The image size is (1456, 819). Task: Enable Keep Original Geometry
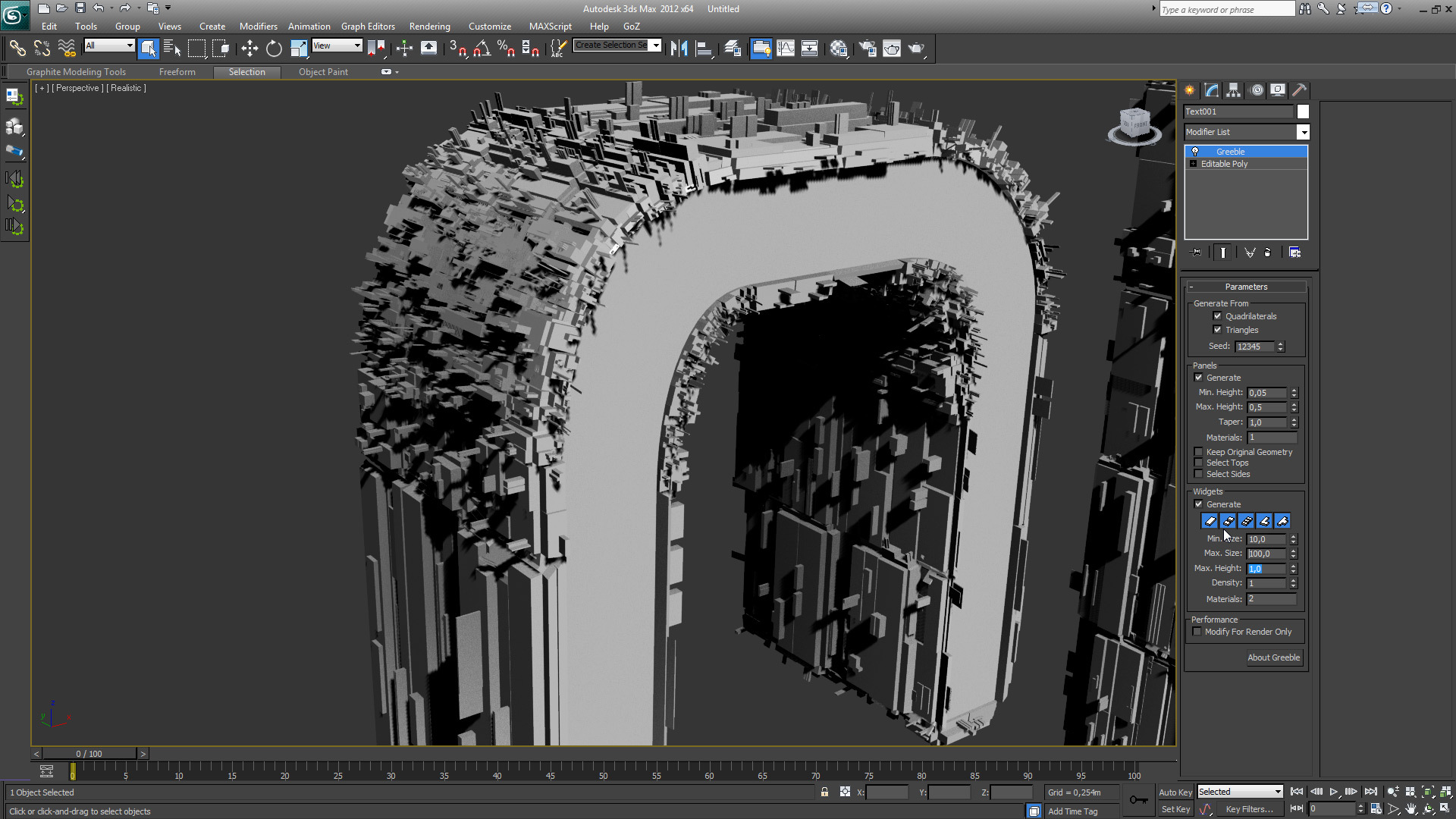tap(1199, 452)
